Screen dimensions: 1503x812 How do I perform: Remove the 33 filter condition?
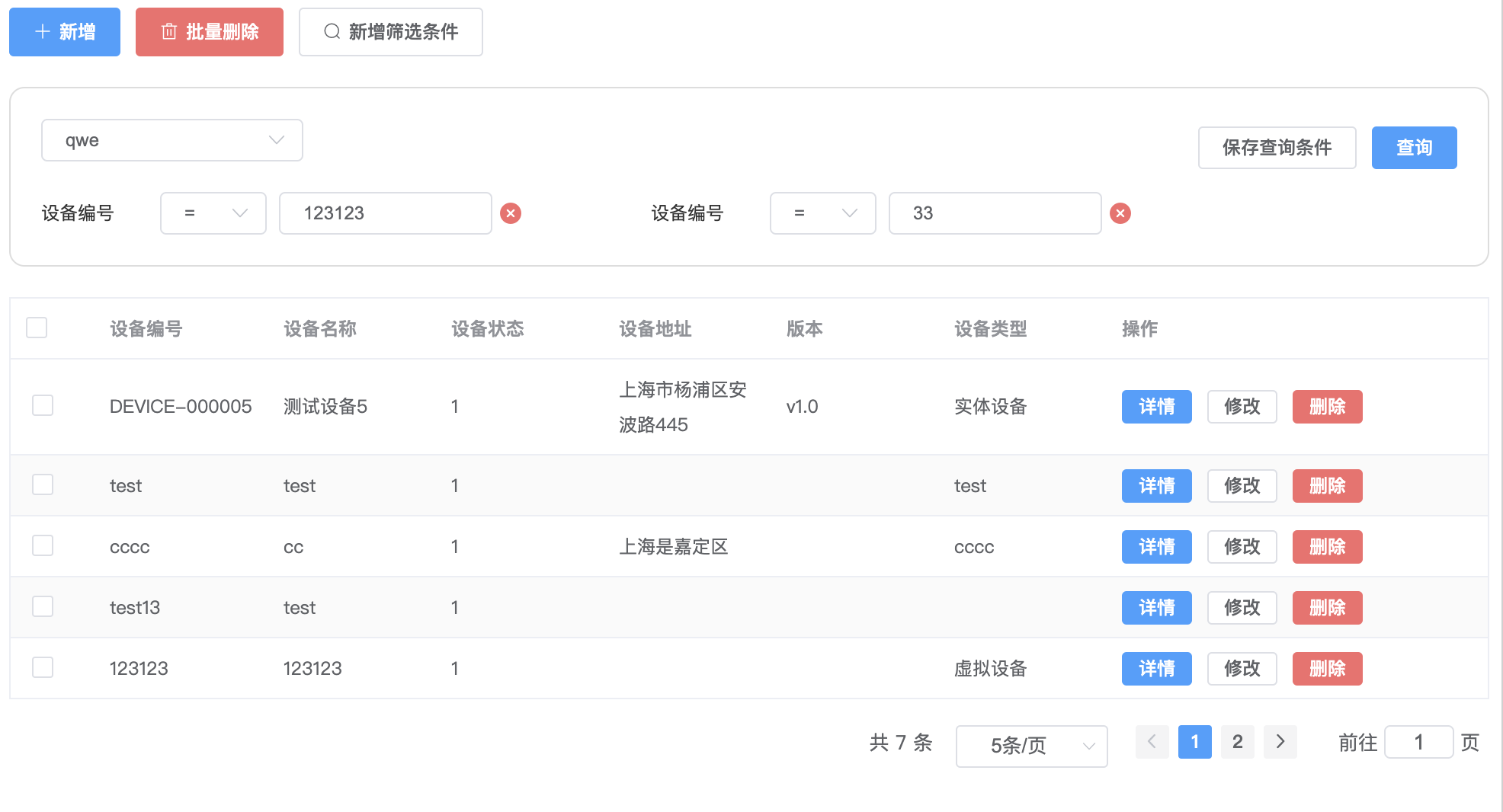point(1120,213)
